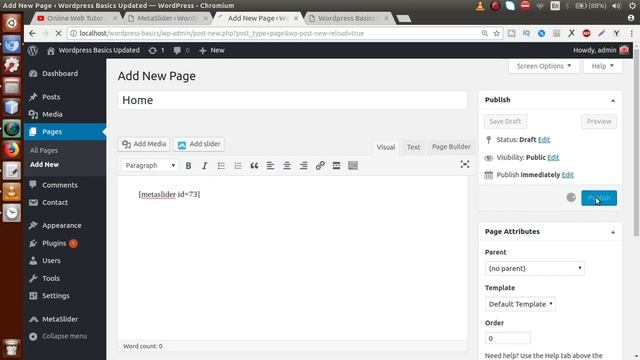The width and height of the screenshot is (640, 360).
Task: Apply blockquote formatting
Action: [x=254, y=166]
